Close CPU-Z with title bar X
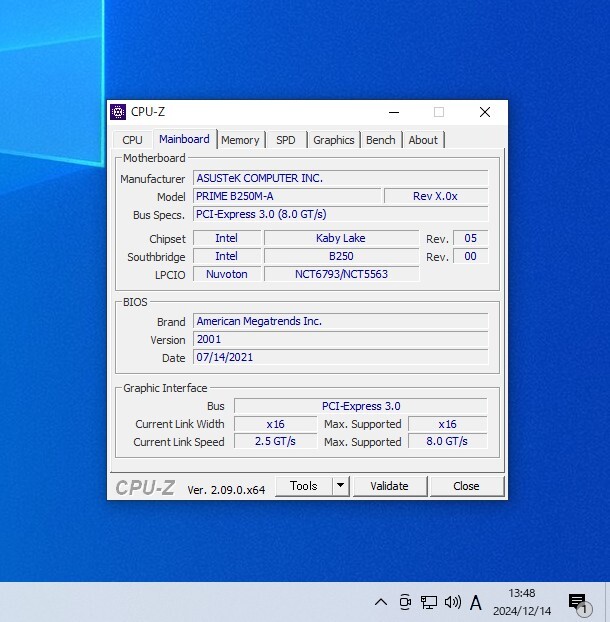Image resolution: width=610 pixels, height=622 pixels. 485,112
